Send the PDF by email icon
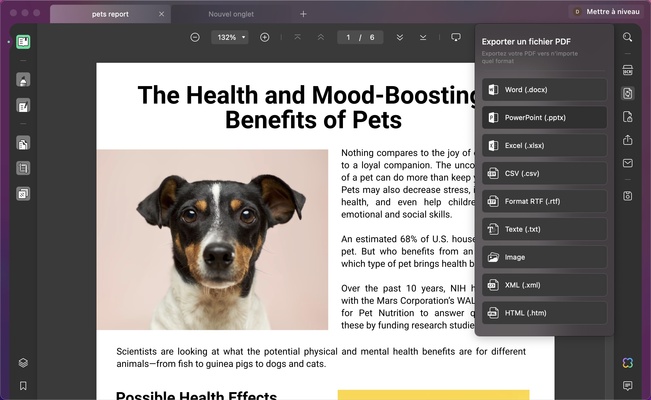Viewport: 651px width, 400px height. click(x=627, y=163)
